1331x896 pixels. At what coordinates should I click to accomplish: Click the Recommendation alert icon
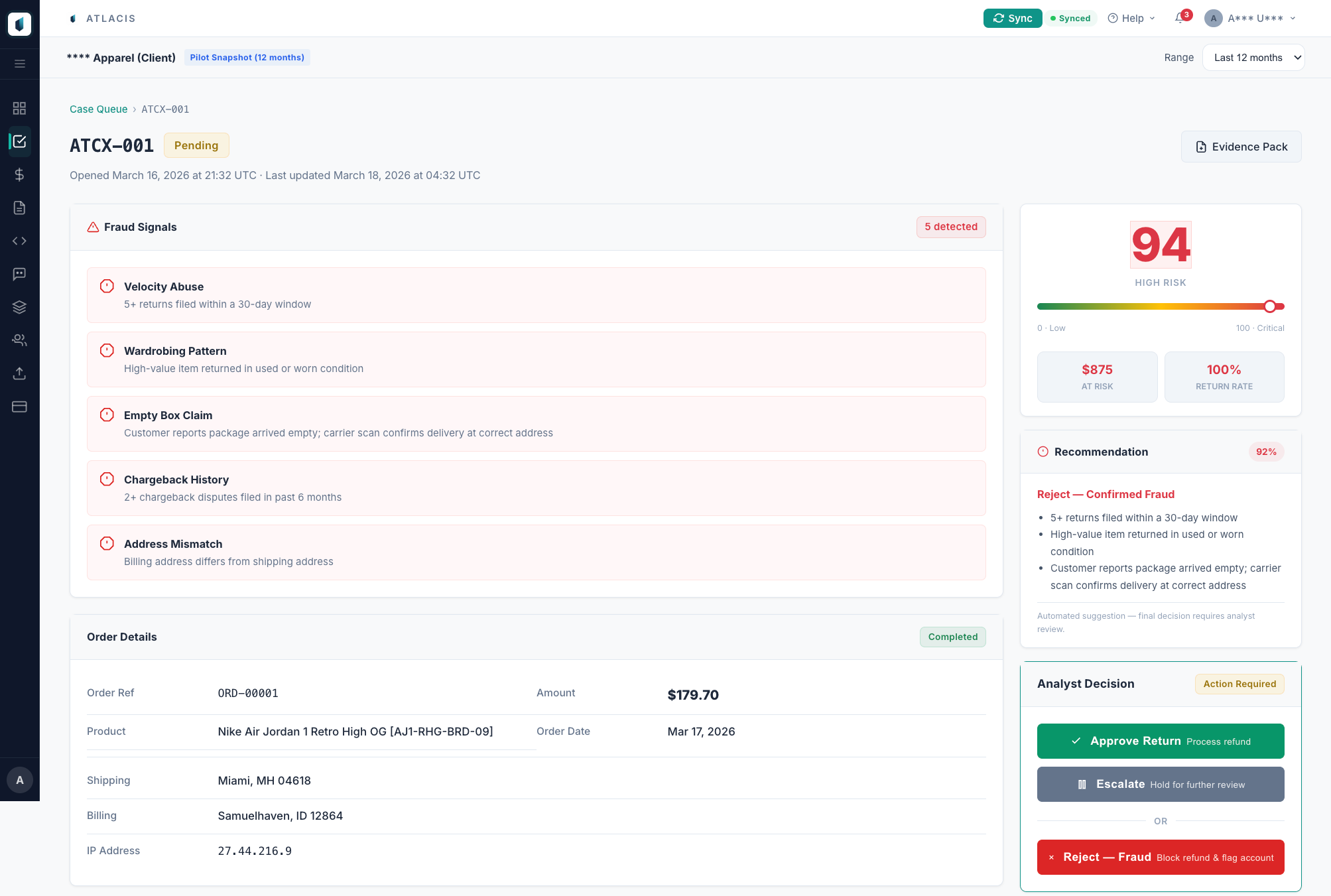pyautogui.click(x=1043, y=452)
